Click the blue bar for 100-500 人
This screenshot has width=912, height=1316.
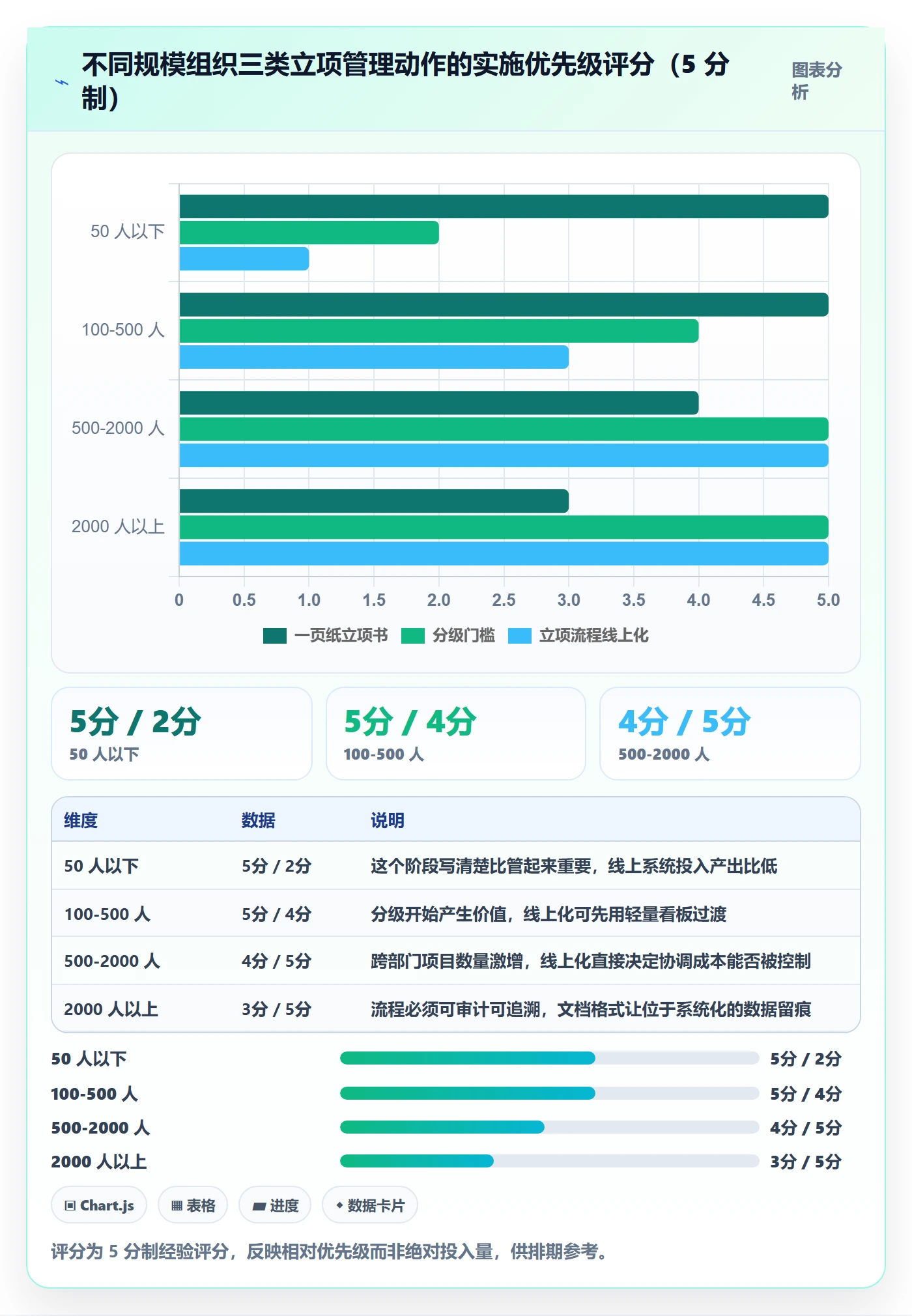click(x=374, y=357)
